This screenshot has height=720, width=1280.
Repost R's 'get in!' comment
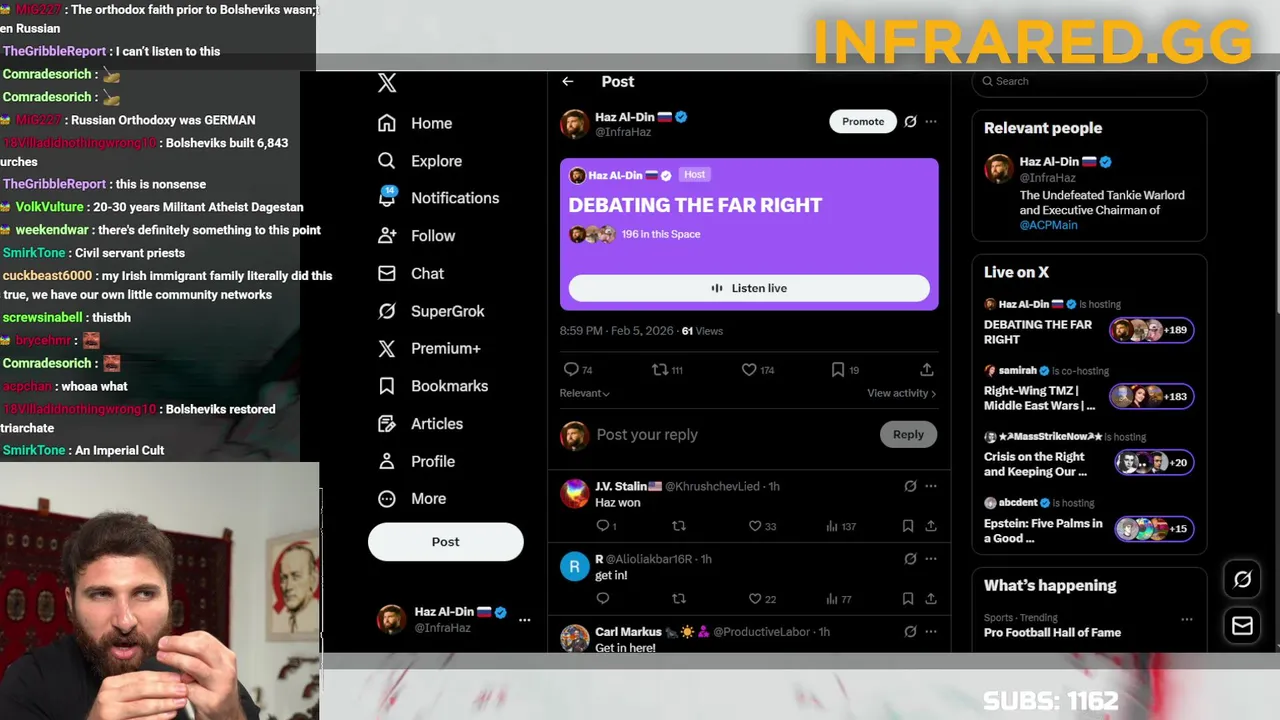coord(679,599)
